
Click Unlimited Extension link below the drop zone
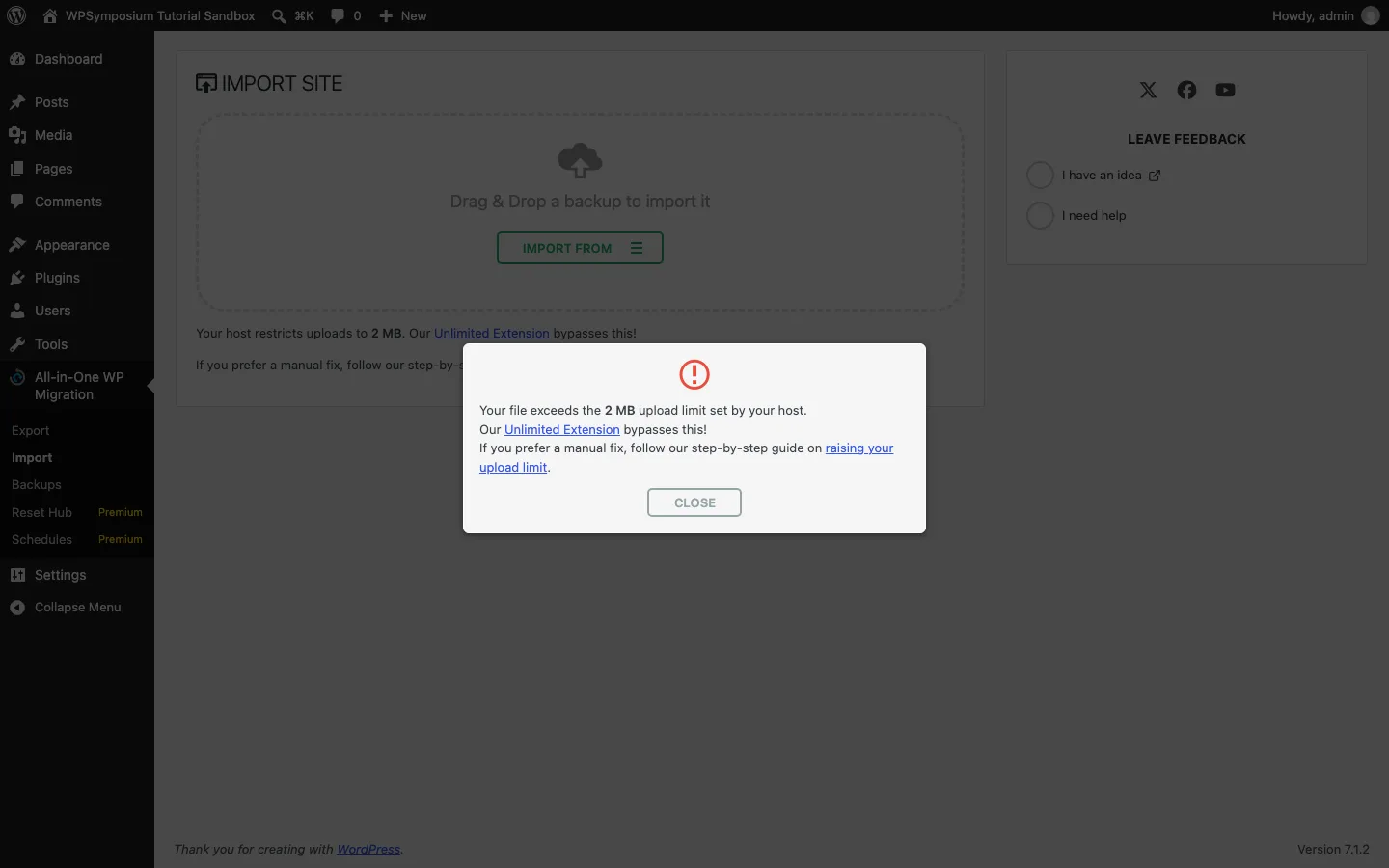pyautogui.click(x=492, y=334)
